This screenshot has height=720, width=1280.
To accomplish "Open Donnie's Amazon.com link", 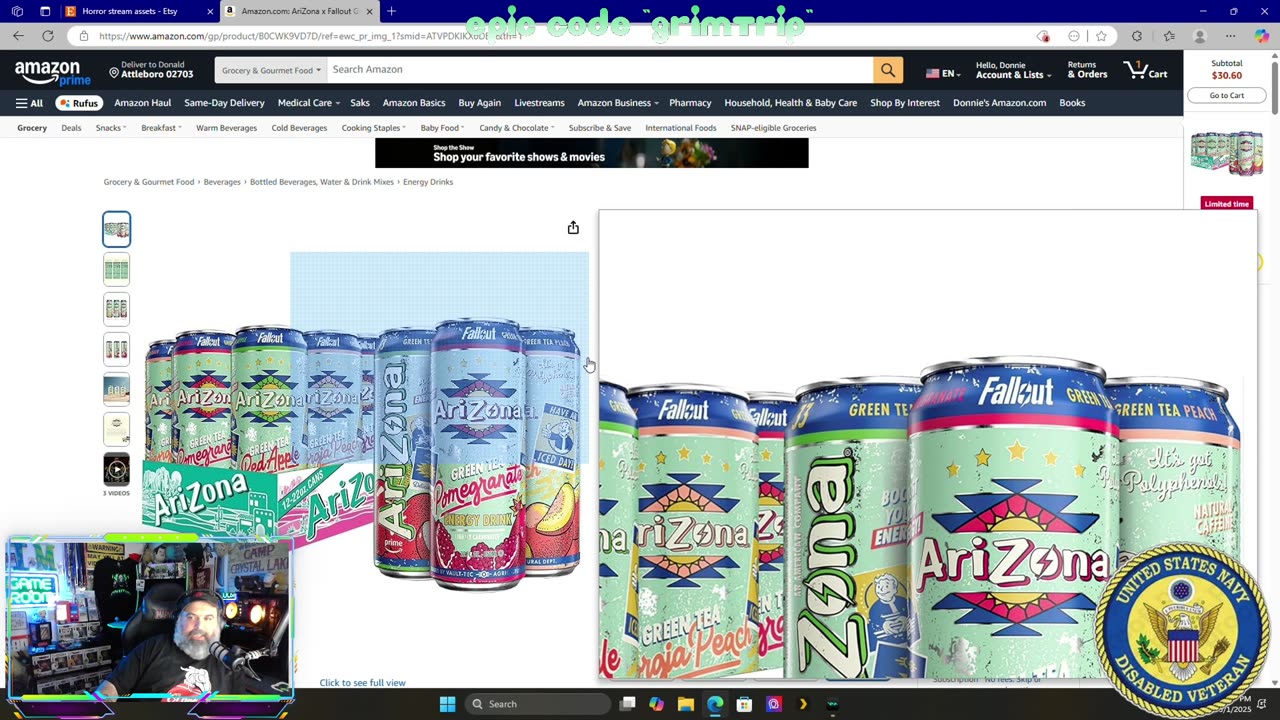I will pos(999,103).
